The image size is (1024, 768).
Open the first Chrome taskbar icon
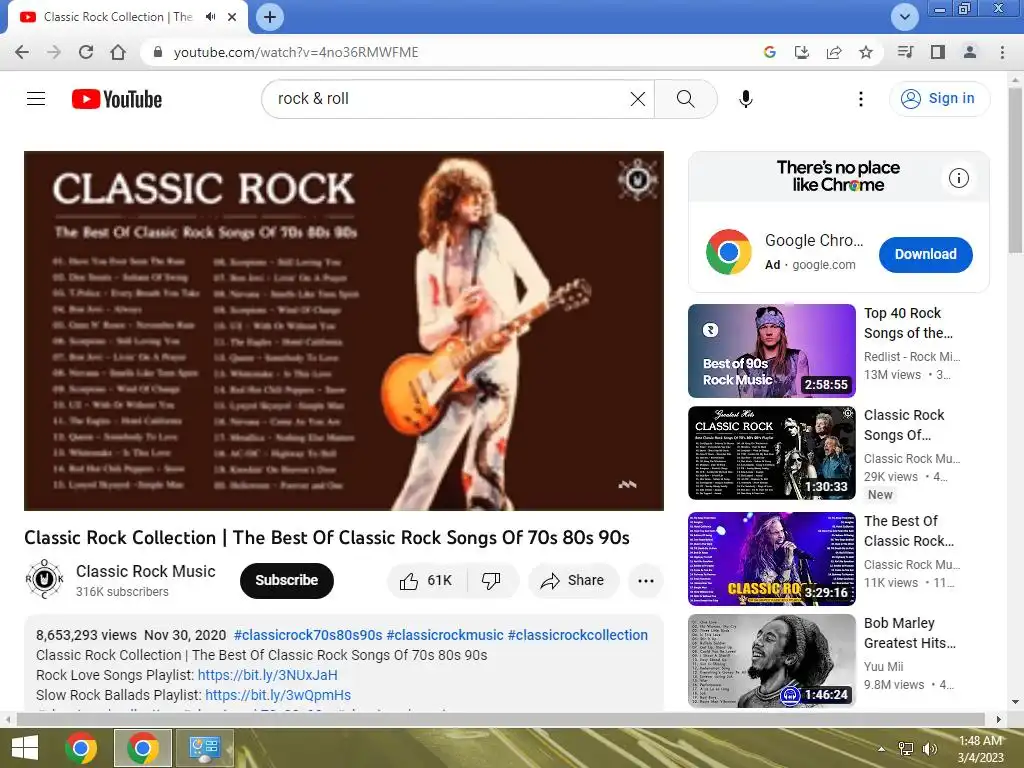81,748
